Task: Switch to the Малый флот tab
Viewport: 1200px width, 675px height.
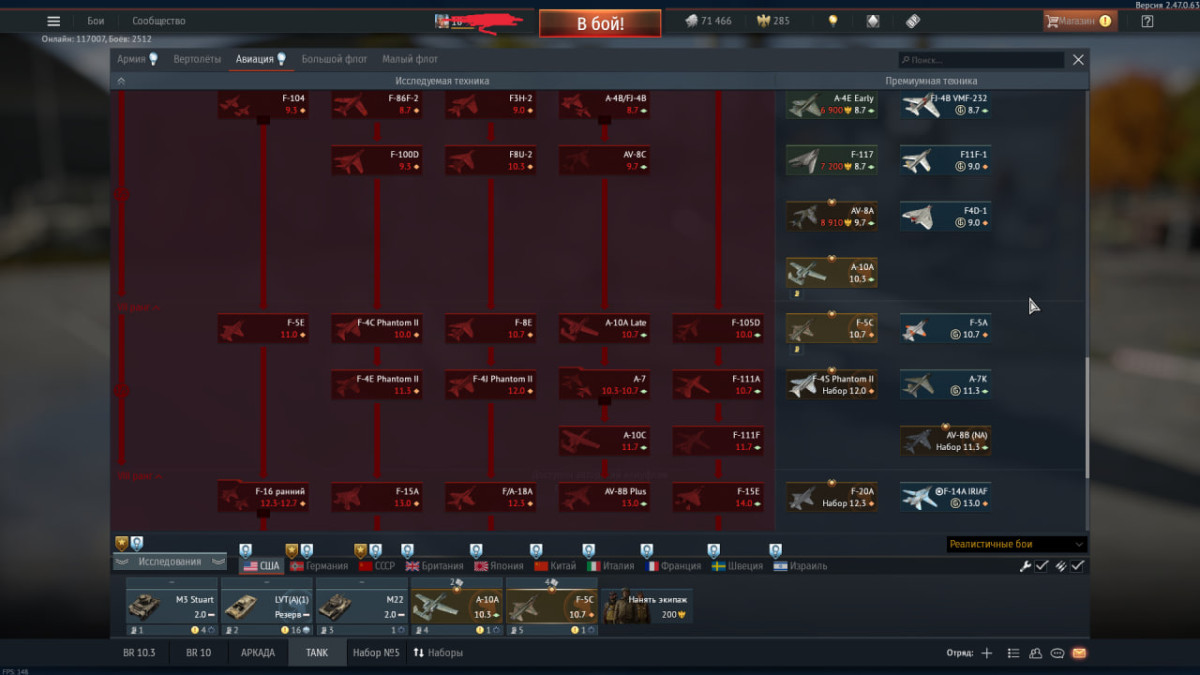Action: pos(410,59)
